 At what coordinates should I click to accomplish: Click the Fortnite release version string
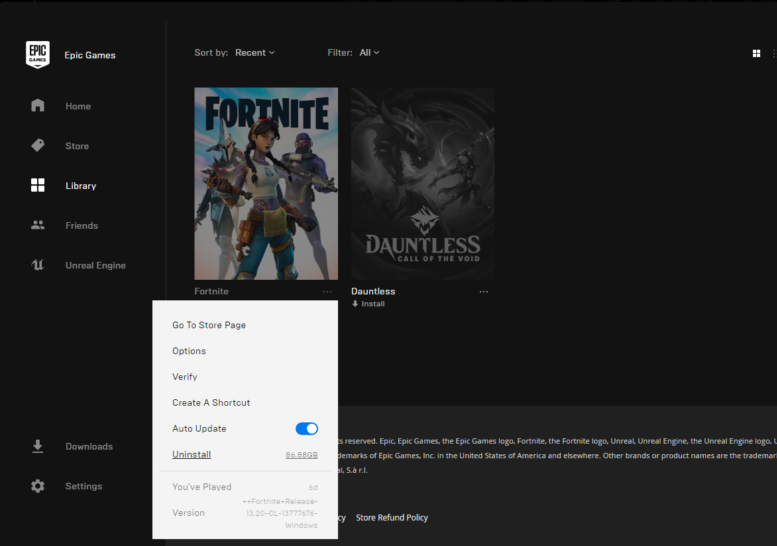(x=280, y=513)
